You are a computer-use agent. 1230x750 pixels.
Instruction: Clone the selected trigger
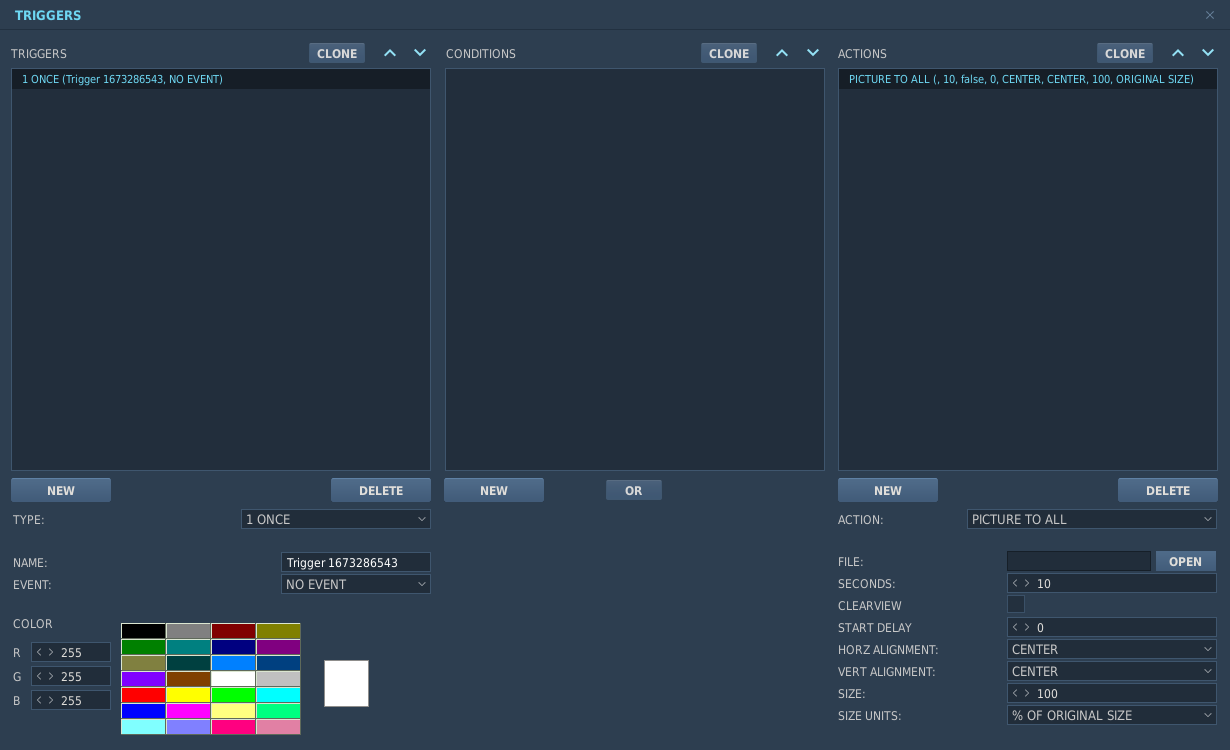pos(337,53)
